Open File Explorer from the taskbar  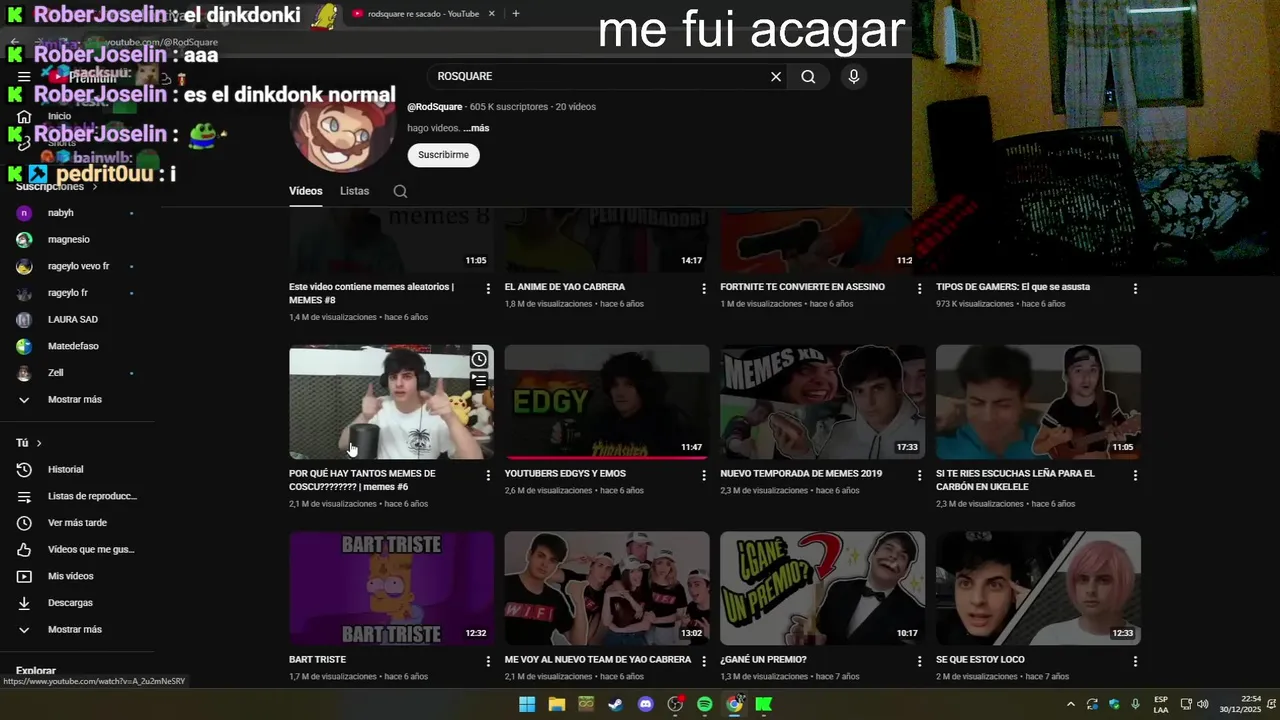click(557, 704)
